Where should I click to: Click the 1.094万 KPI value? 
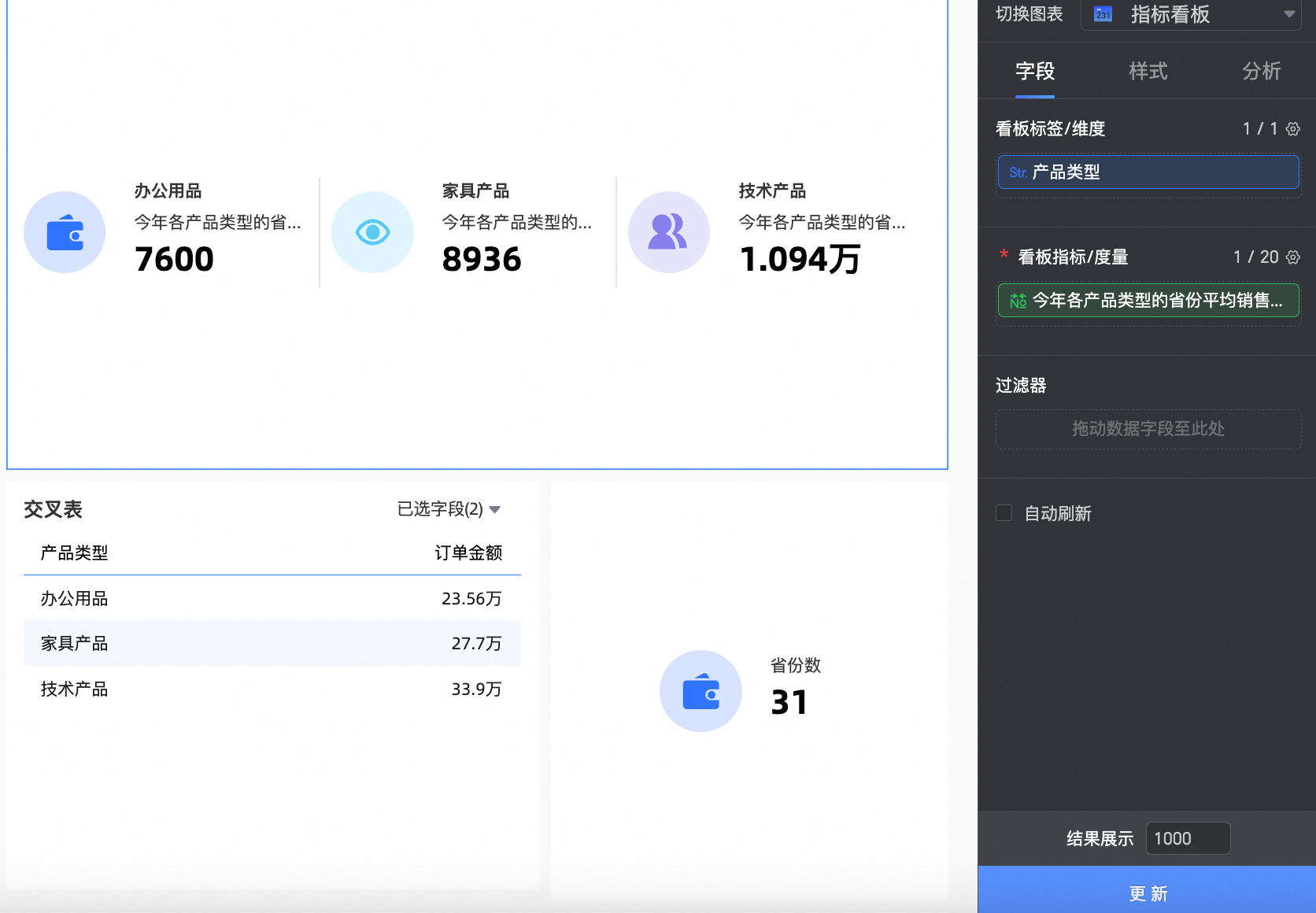tap(800, 259)
